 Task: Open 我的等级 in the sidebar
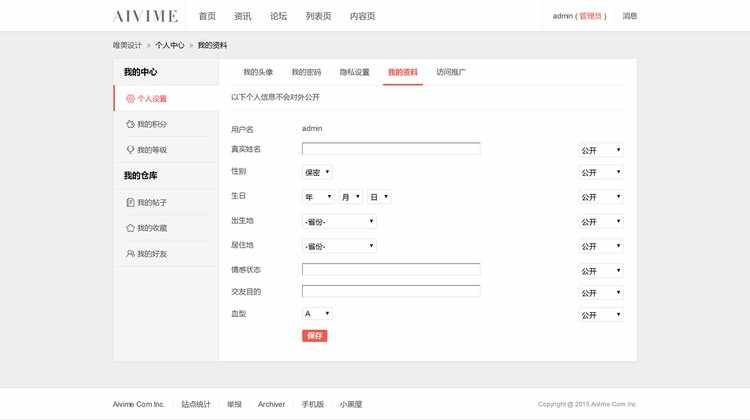(166, 150)
